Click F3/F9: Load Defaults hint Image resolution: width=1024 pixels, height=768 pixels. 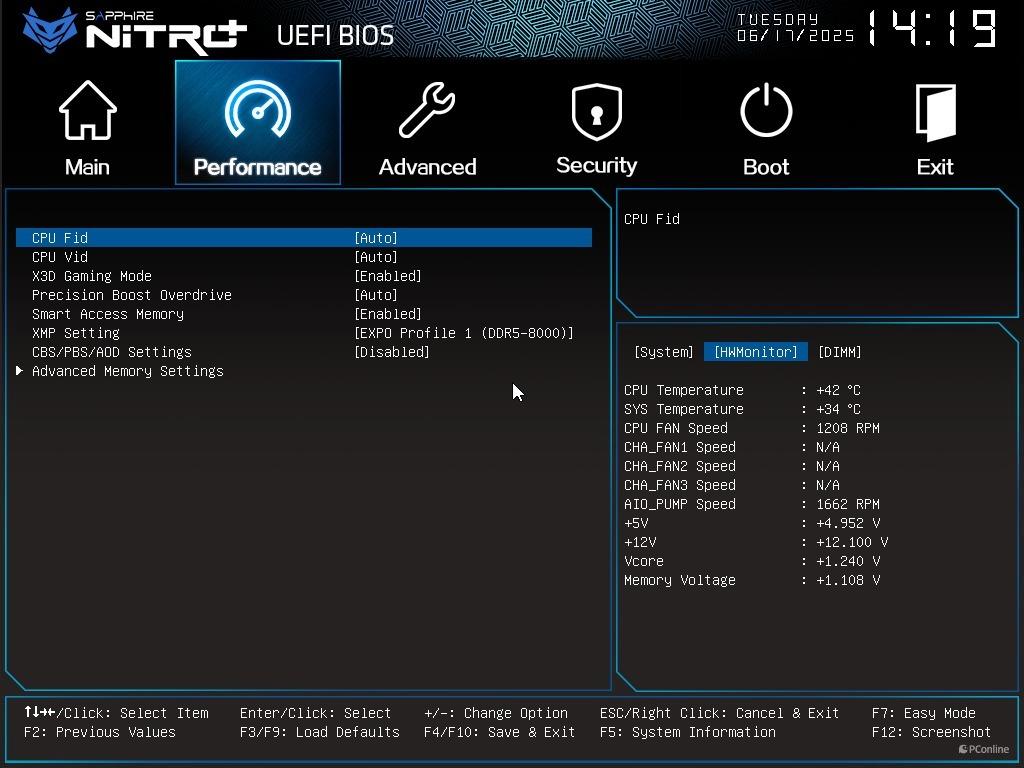coord(319,732)
